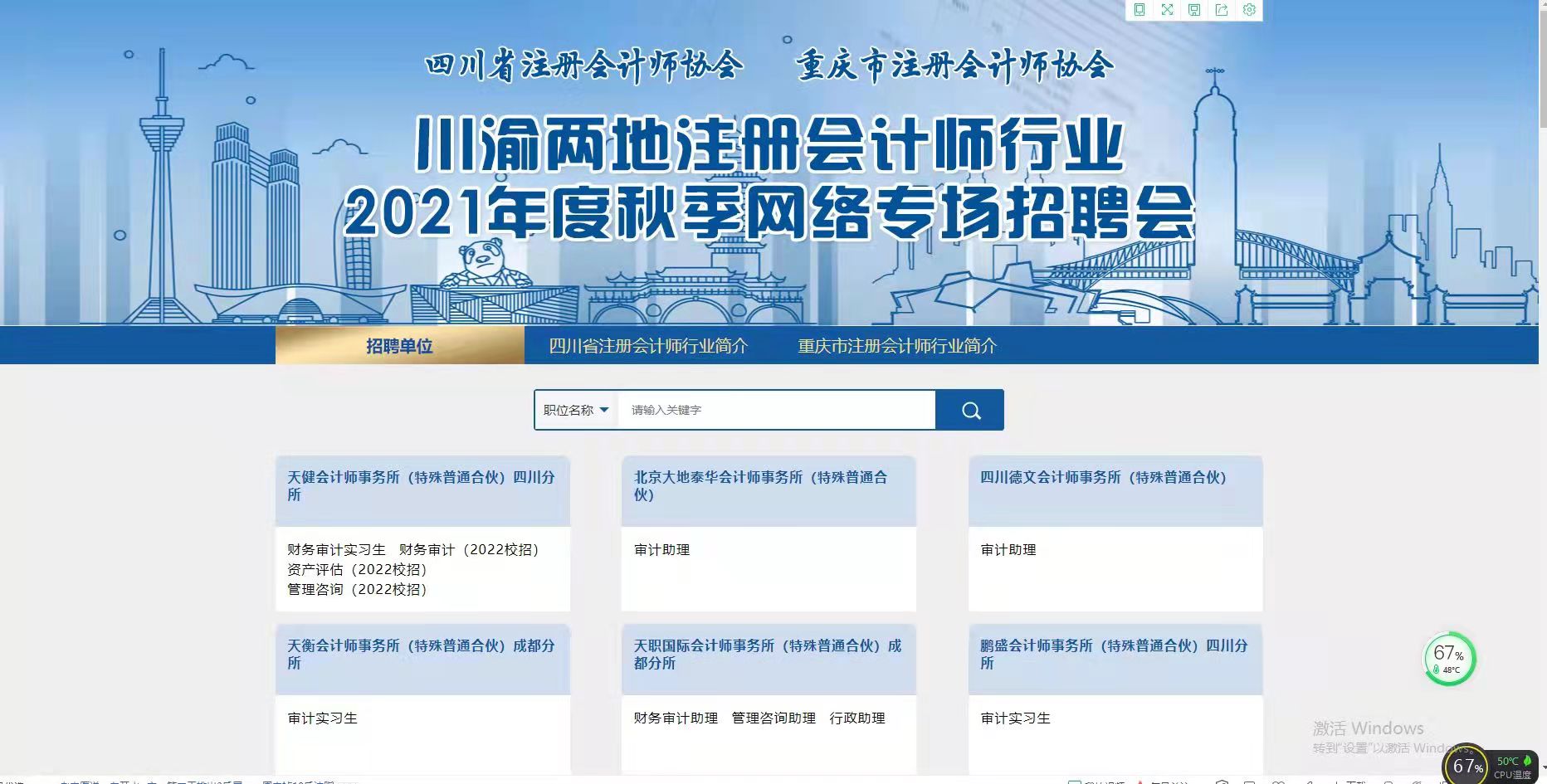This screenshot has width=1547, height=784.
Task: Click the mobile device view icon
Action: tap(1140, 10)
